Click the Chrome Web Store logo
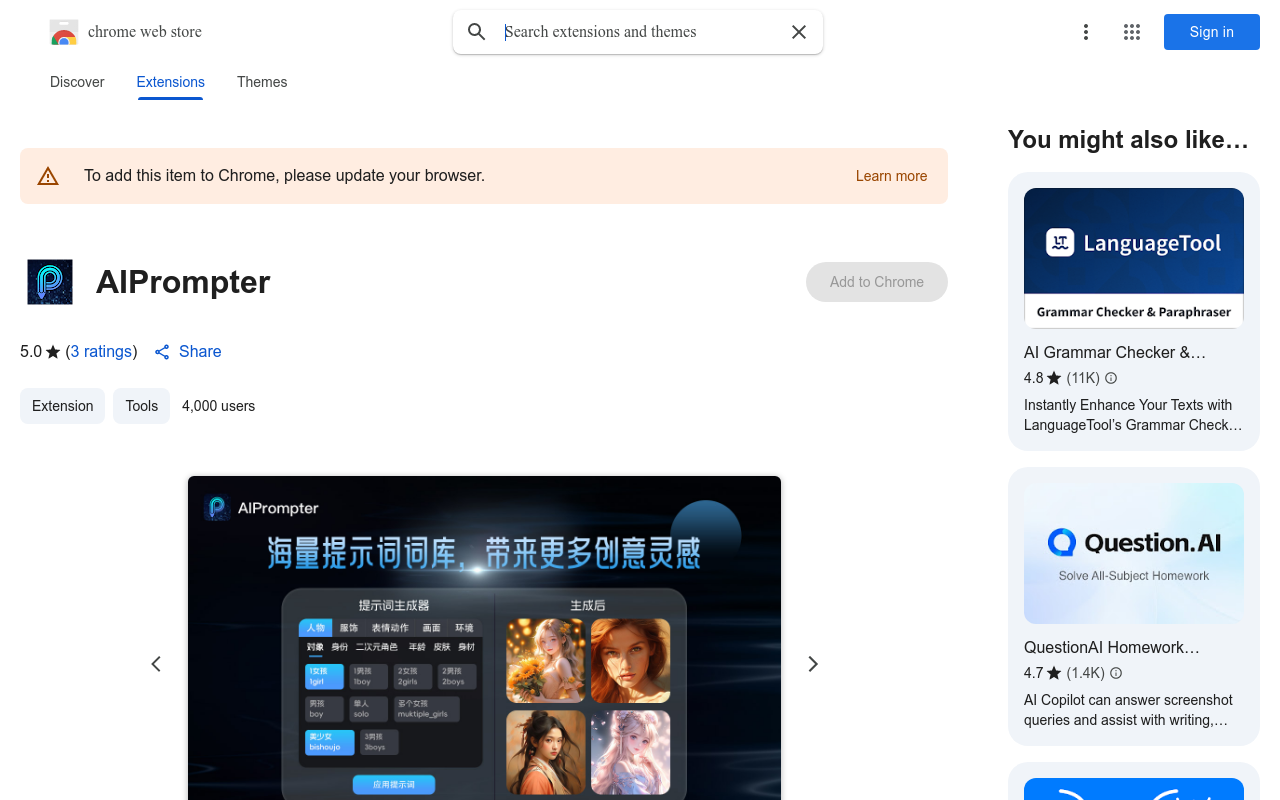1280x800 pixels. (x=64, y=32)
